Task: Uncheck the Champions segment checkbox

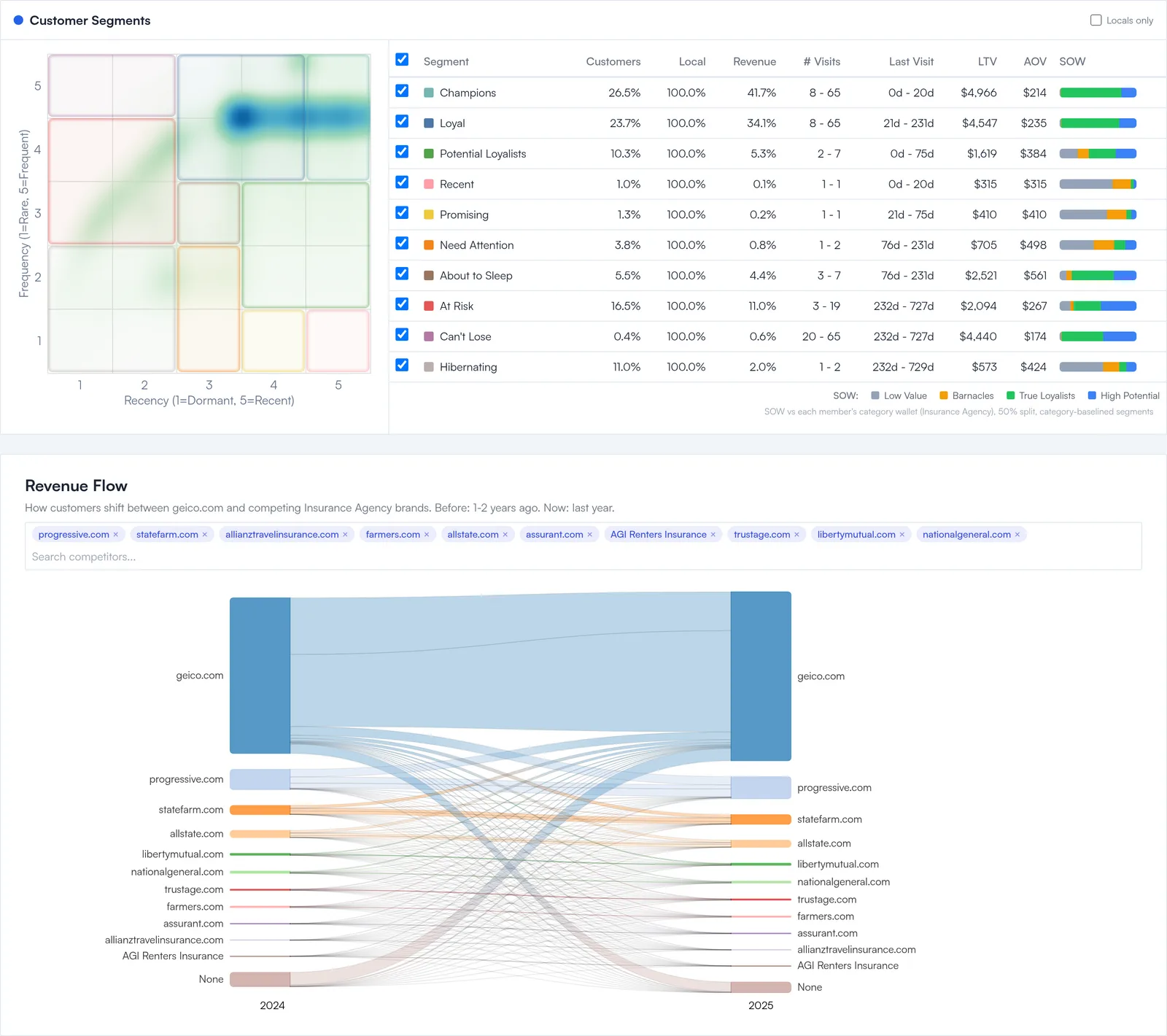Action: point(402,90)
